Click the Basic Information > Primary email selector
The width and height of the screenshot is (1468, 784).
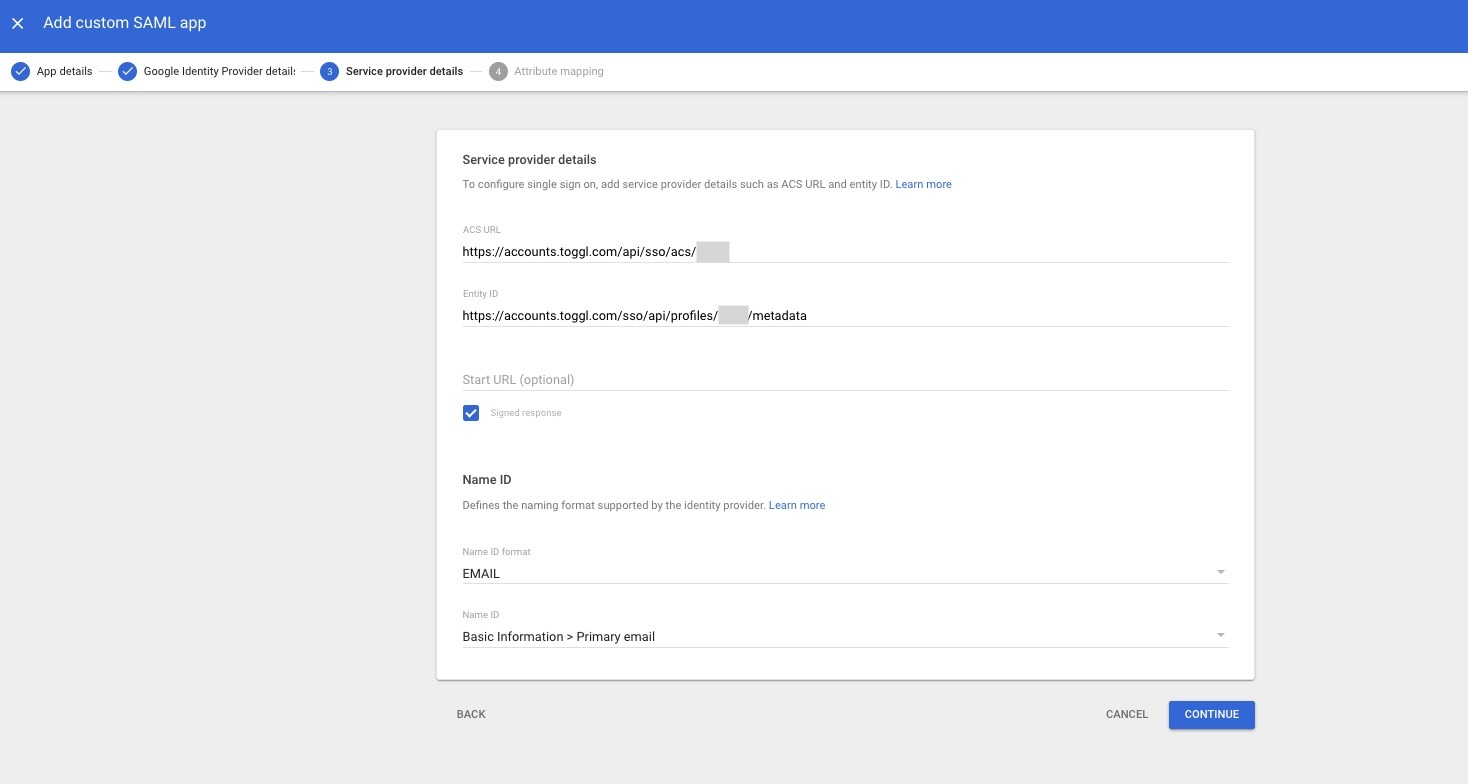coord(830,637)
